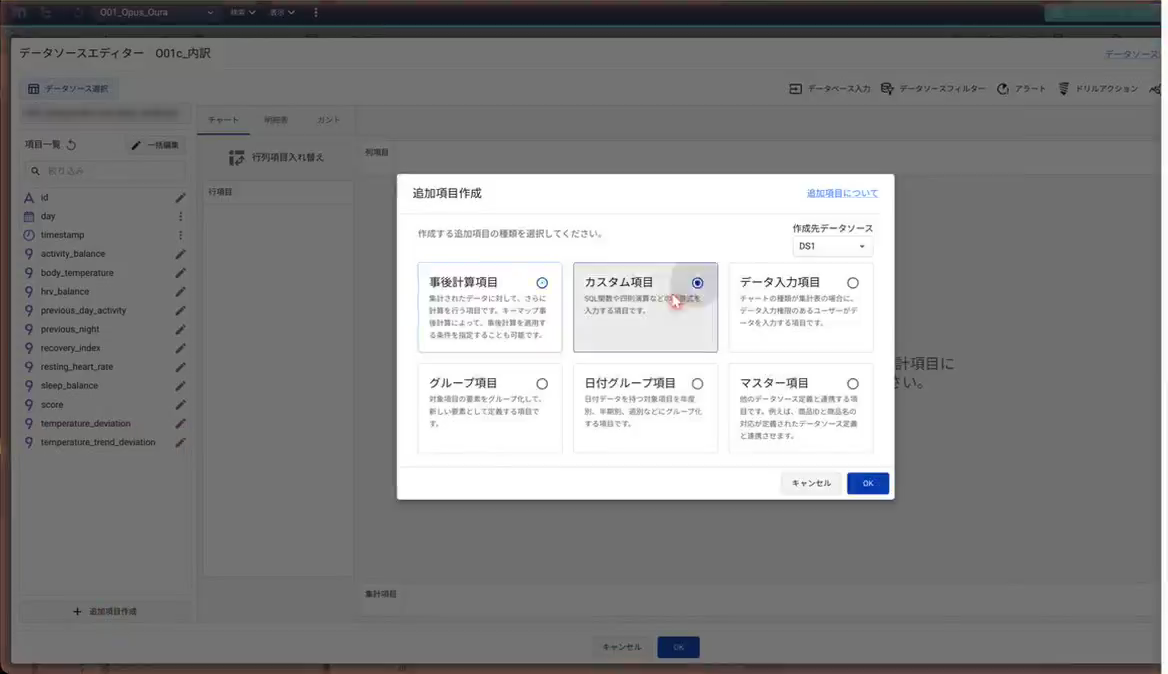Click the bottom キャンセル button of the editor

(x=621, y=648)
